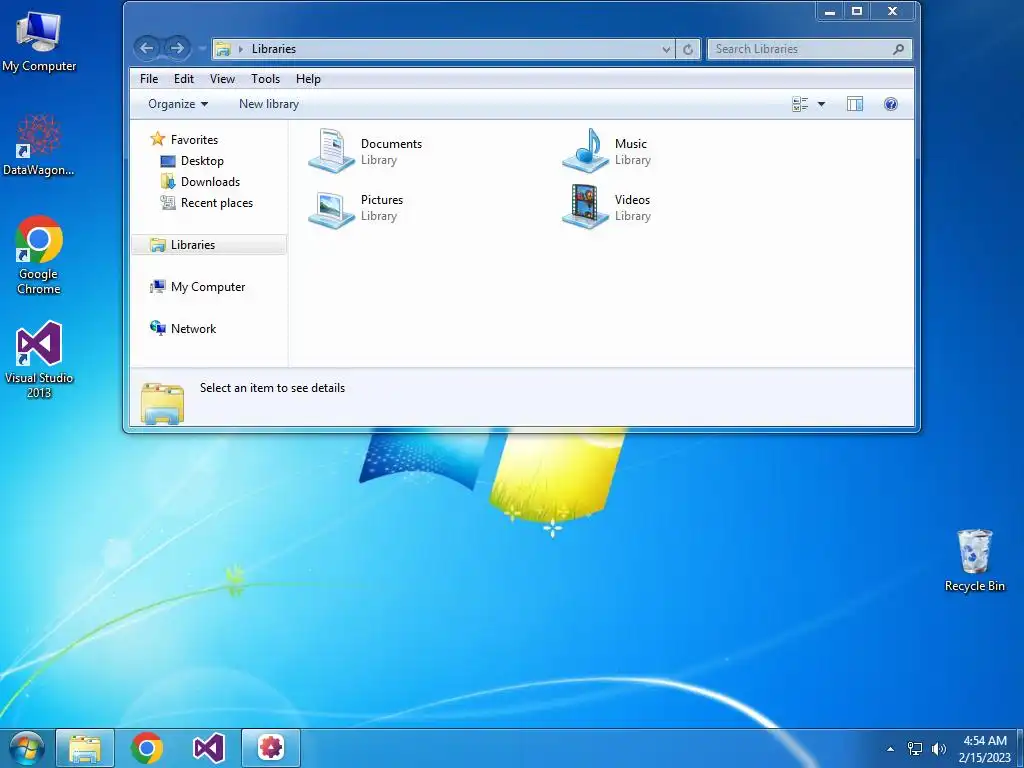Launch Visual Studio 2013 desktop shortcut
Screen dimensions: 1024x768
point(39,359)
